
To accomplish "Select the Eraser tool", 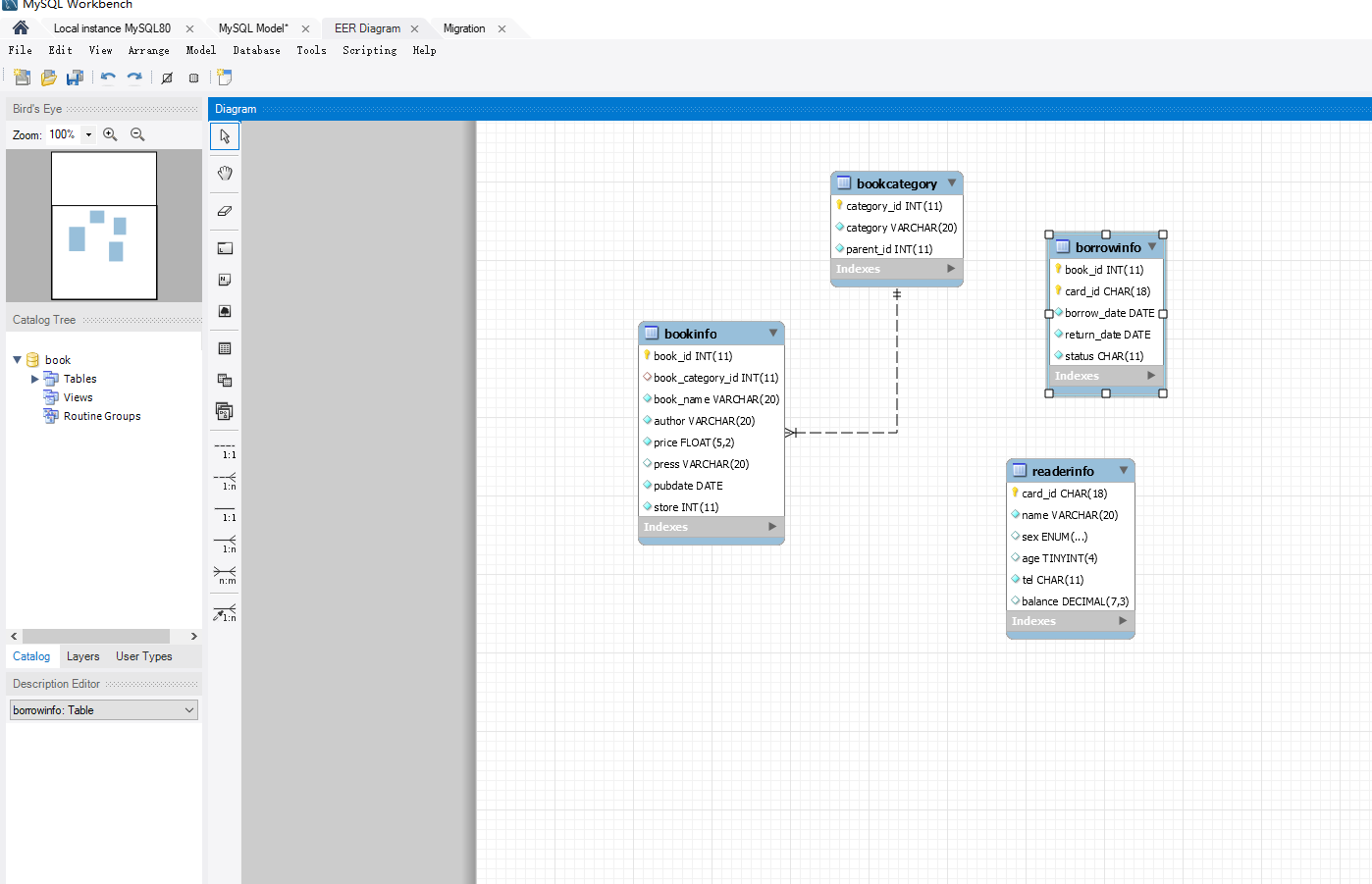I will pyautogui.click(x=225, y=211).
